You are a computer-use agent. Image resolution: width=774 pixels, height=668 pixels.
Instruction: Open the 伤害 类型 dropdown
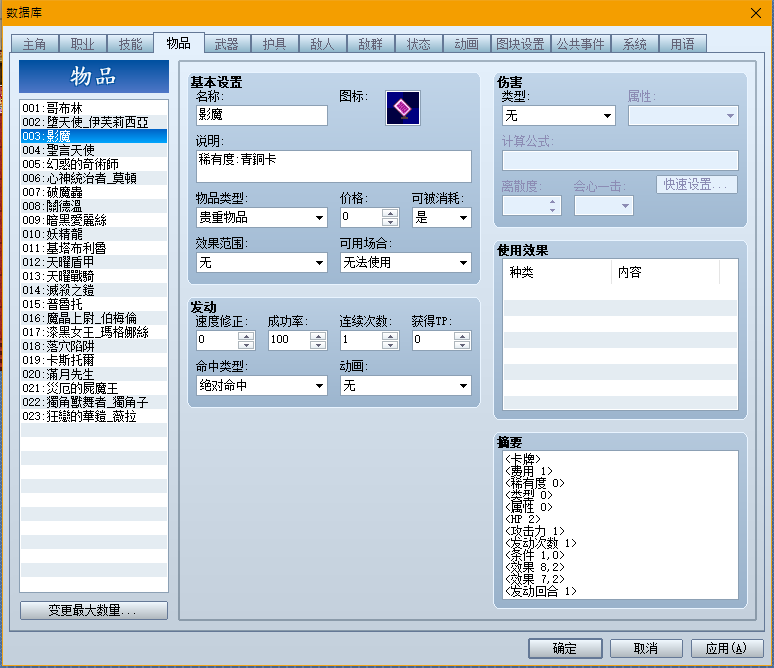click(x=559, y=116)
